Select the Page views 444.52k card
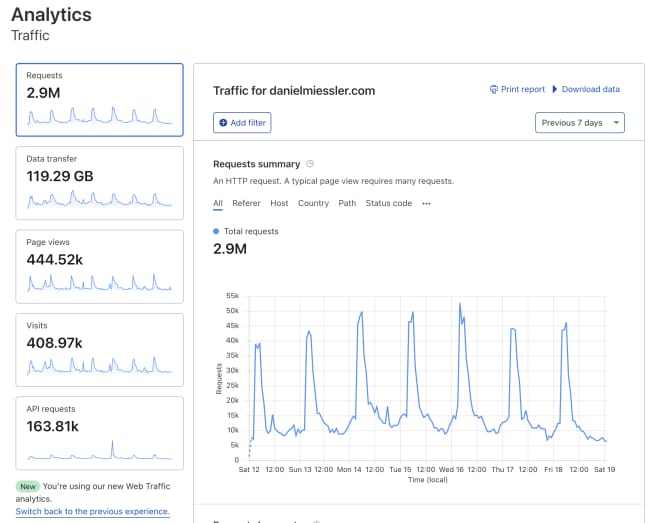650x523 pixels. click(99, 266)
